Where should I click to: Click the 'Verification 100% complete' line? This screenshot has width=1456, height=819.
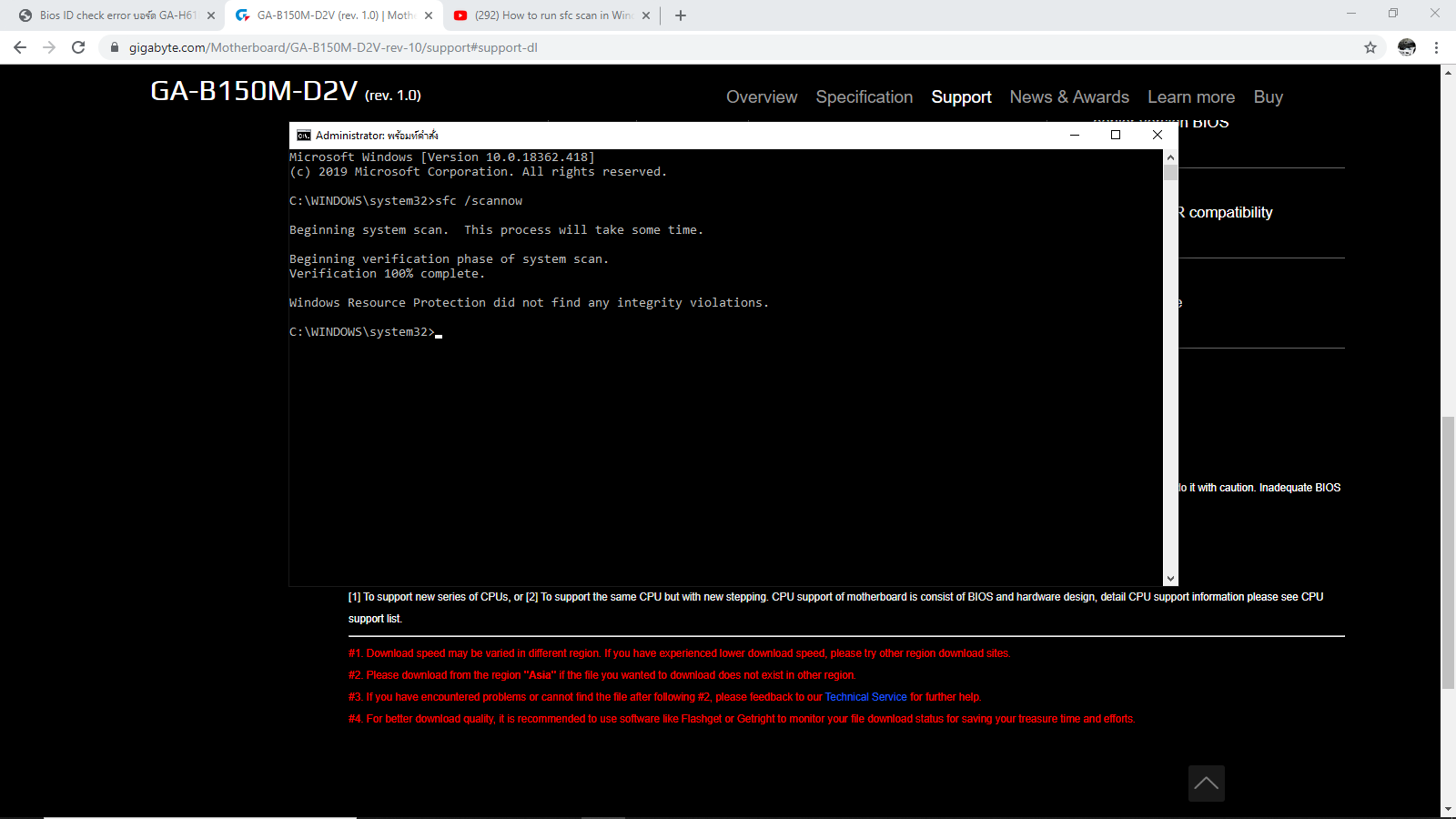coord(387,274)
